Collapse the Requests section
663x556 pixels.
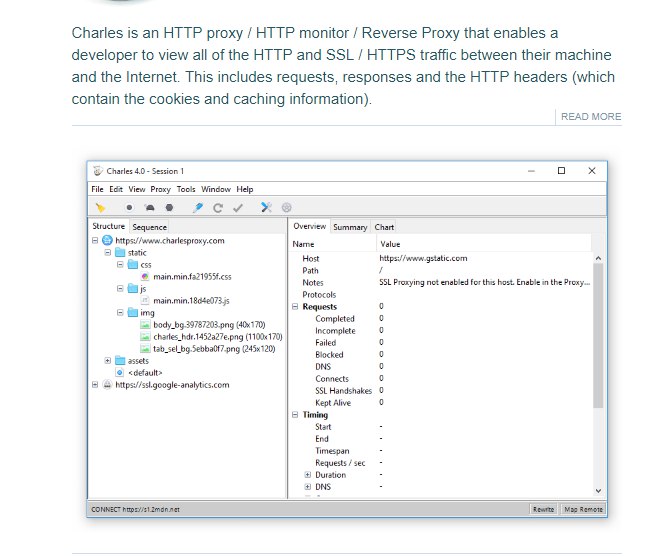point(295,307)
